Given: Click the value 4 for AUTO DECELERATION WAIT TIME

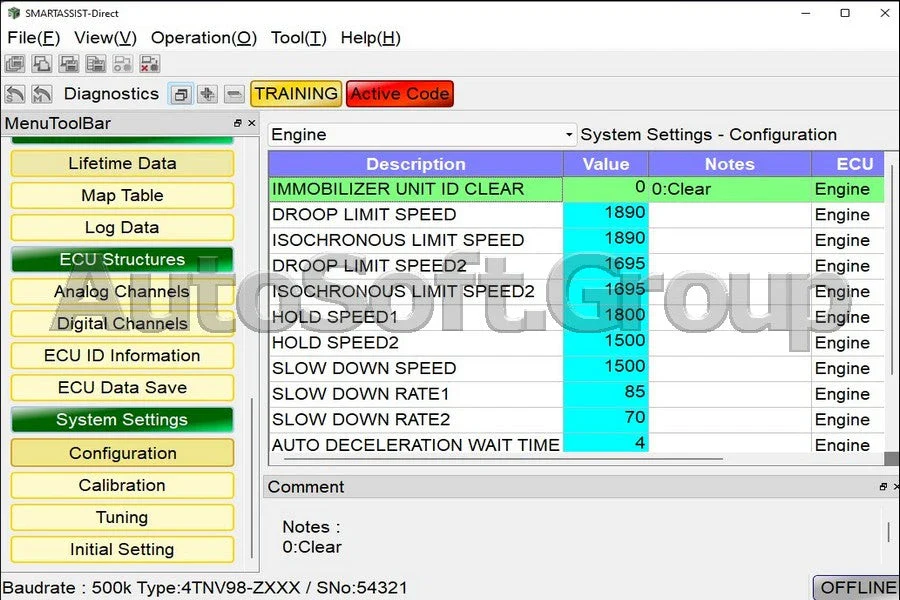Looking at the screenshot, I should (606, 443).
